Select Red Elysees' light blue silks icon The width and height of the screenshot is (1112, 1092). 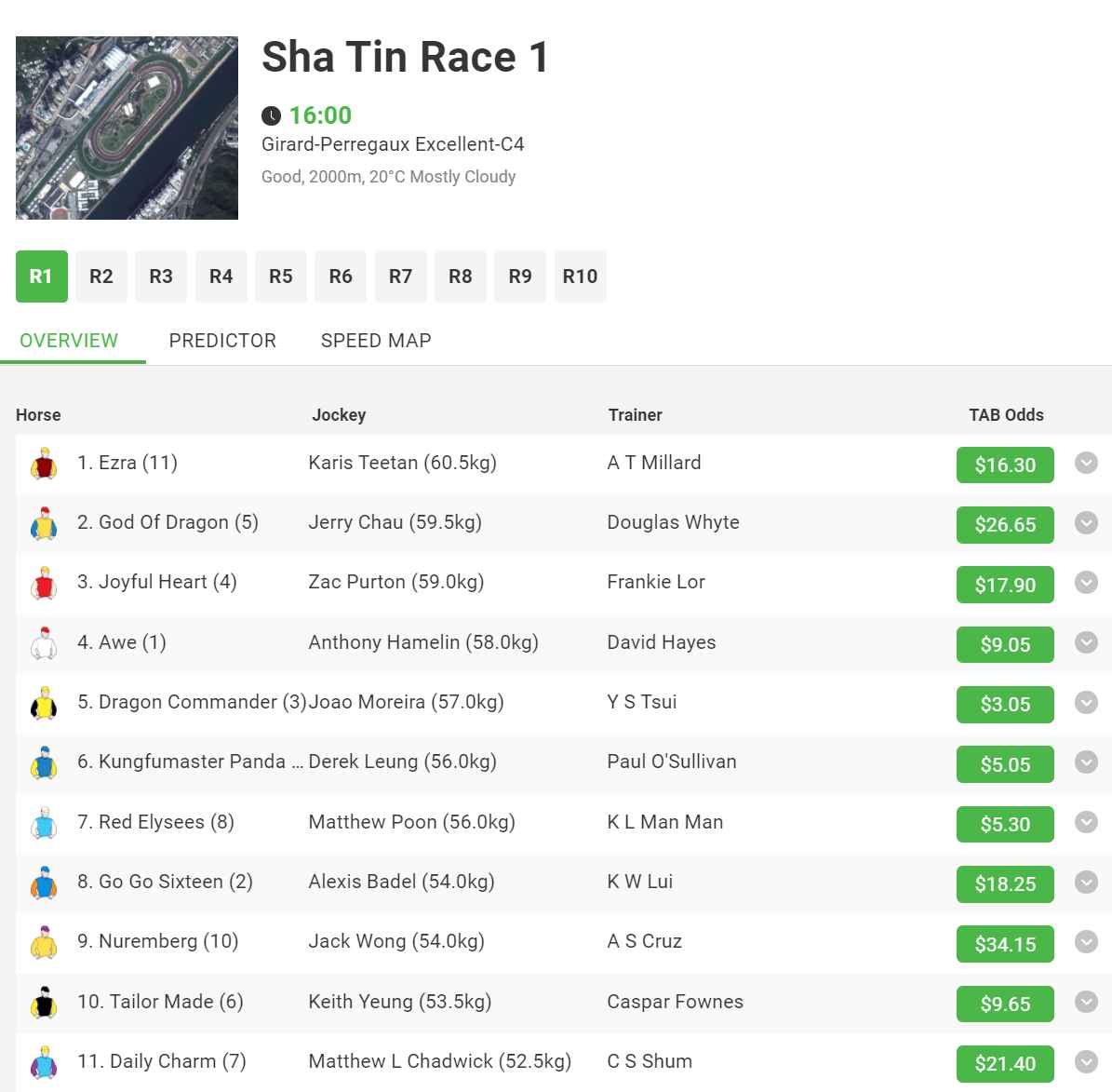pos(44,822)
